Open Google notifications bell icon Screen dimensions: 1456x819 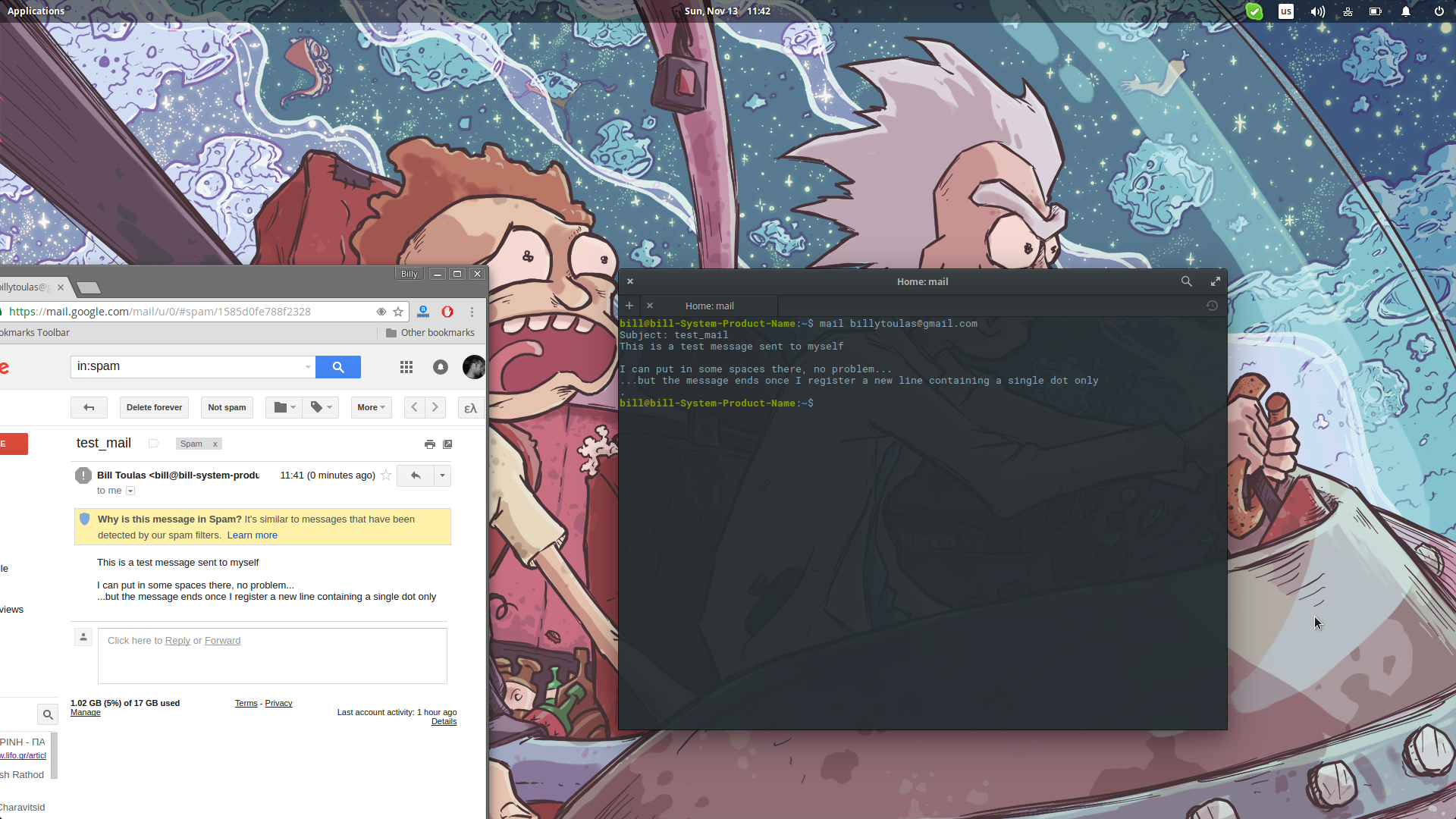coord(441,367)
